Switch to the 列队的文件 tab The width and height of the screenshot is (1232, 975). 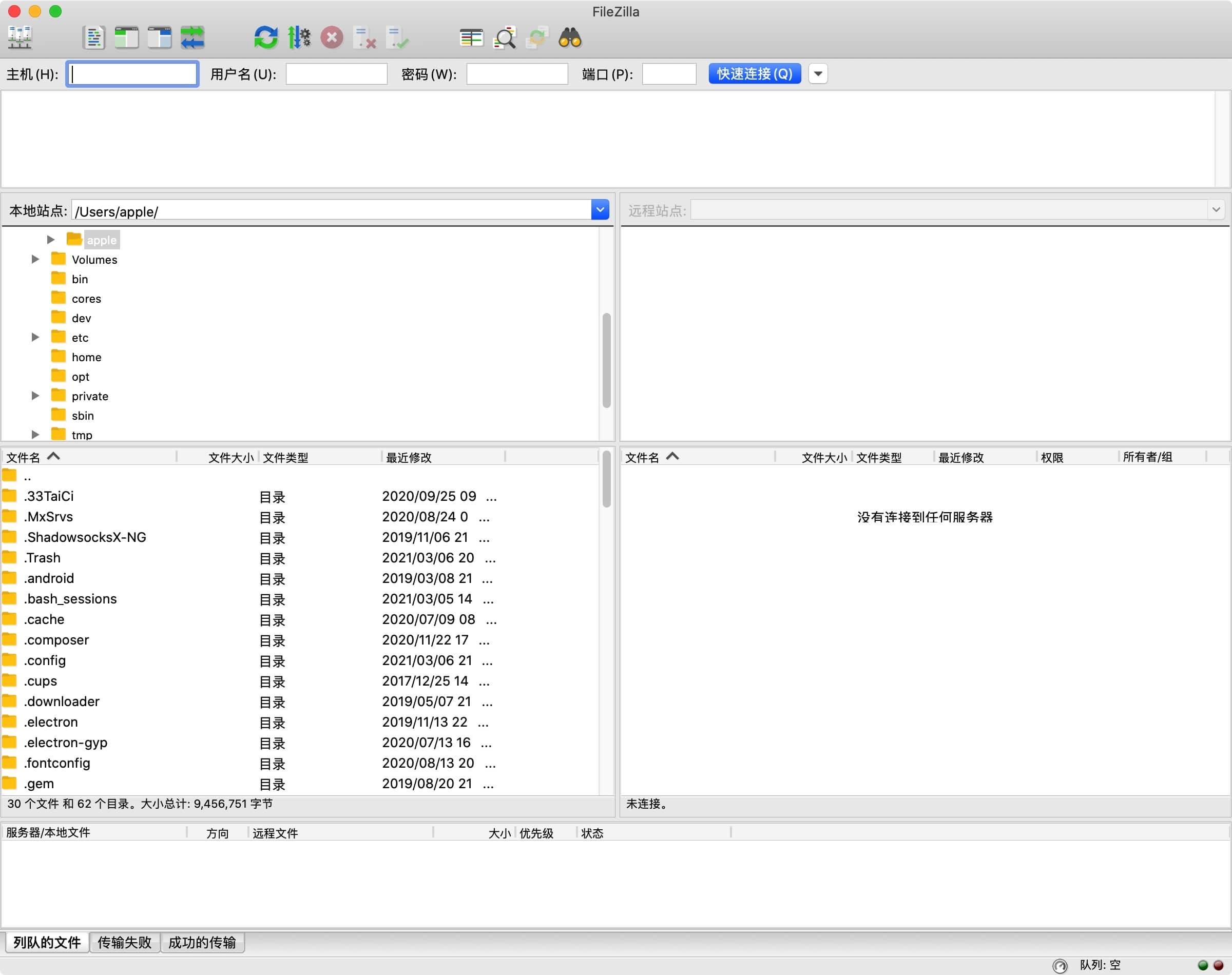tap(47, 943)
